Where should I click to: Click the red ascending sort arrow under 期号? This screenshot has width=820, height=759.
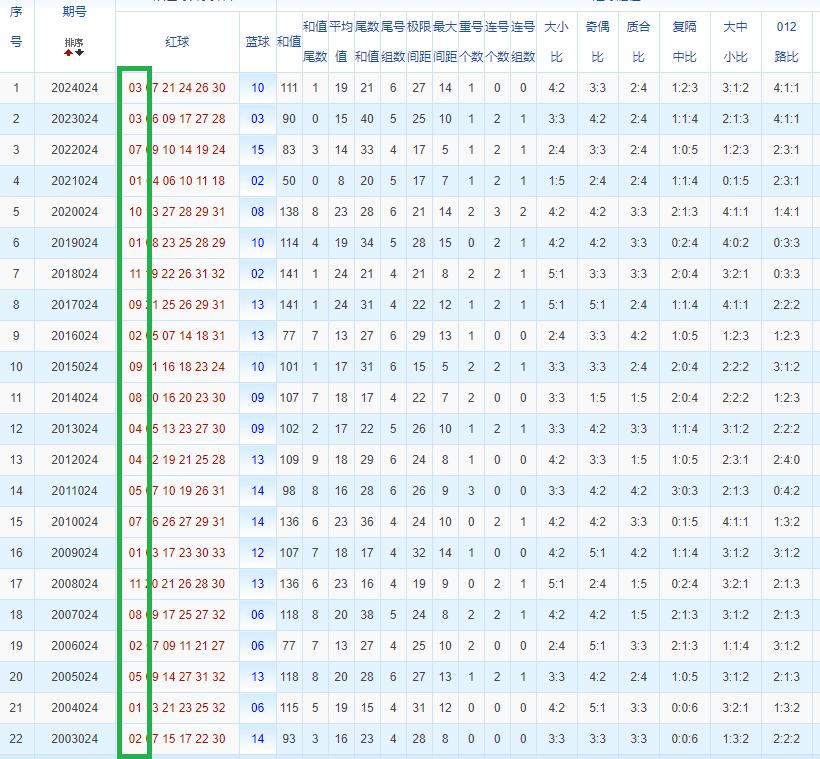pyautogui.click(x=69, y=53)
